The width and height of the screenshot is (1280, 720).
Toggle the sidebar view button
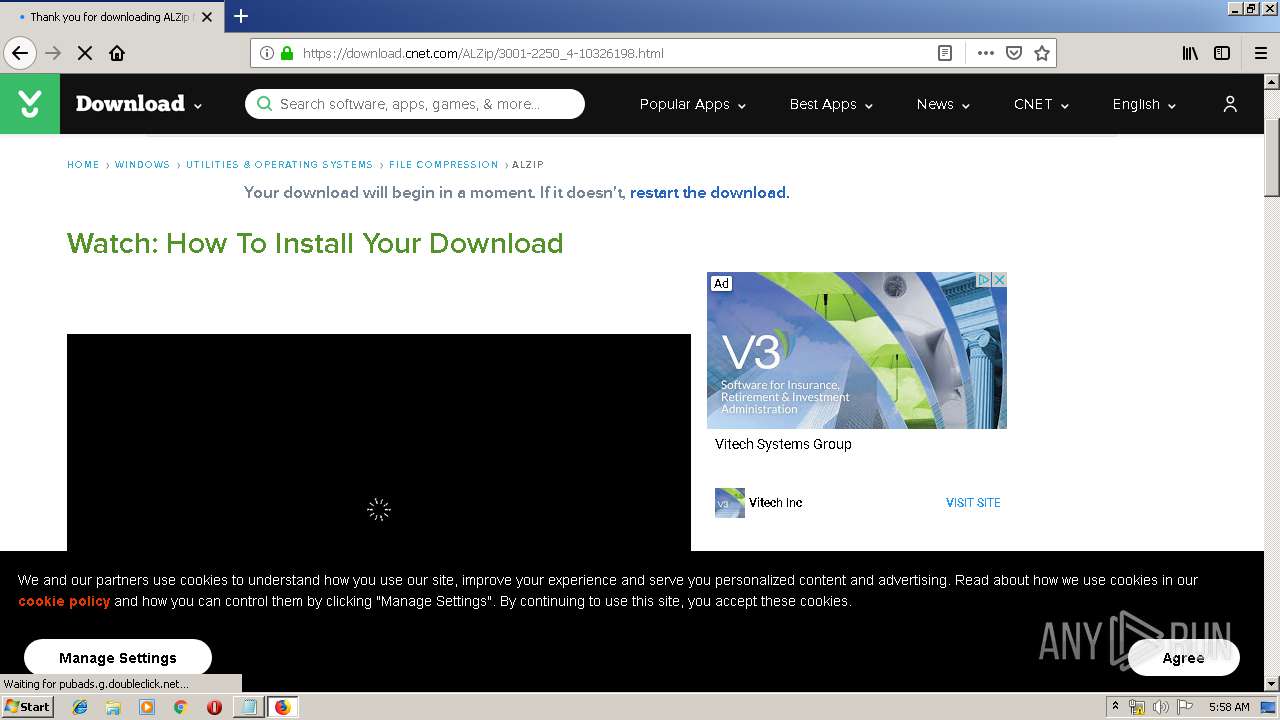[x=1222, y=53]
